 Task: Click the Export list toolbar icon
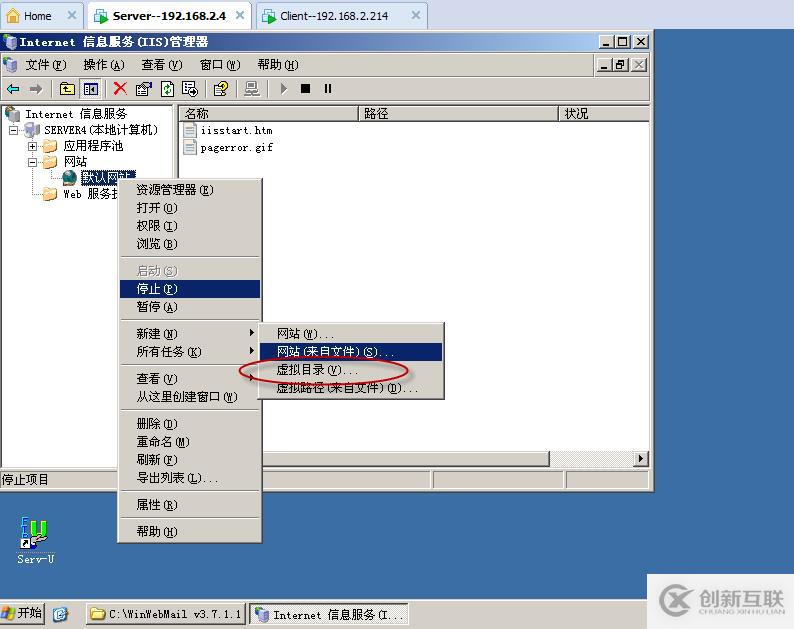[190, 89]
